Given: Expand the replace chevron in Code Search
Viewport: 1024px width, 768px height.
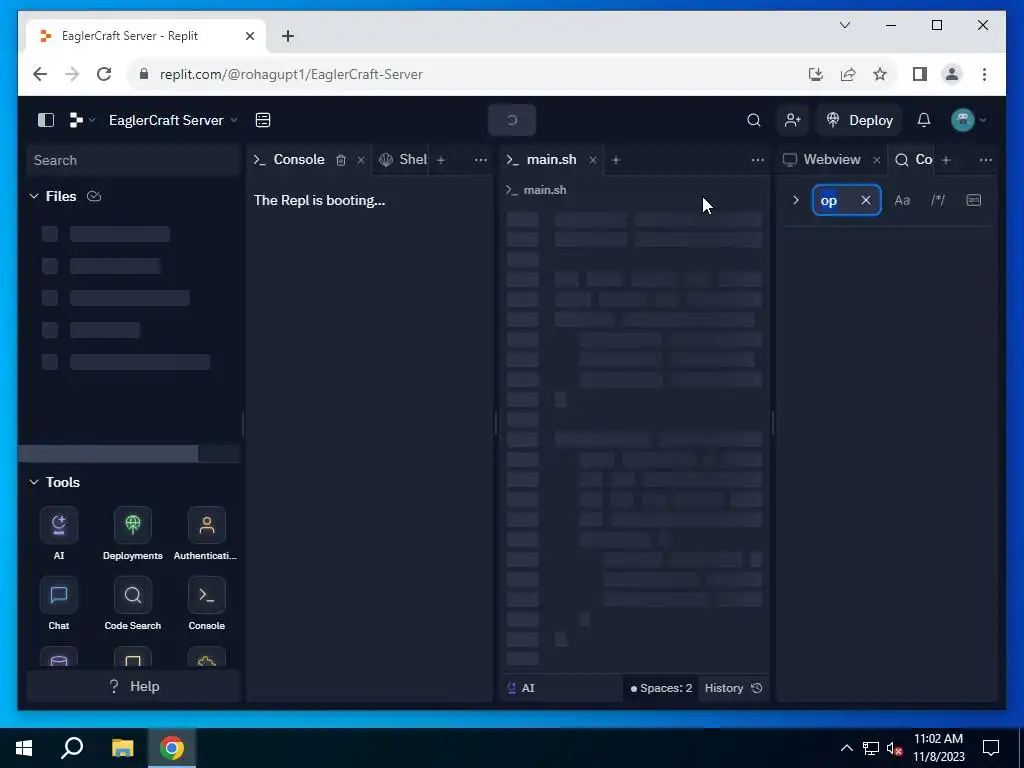Looking at the screenshot, I should pyautogui.click(x=795, y=200).
